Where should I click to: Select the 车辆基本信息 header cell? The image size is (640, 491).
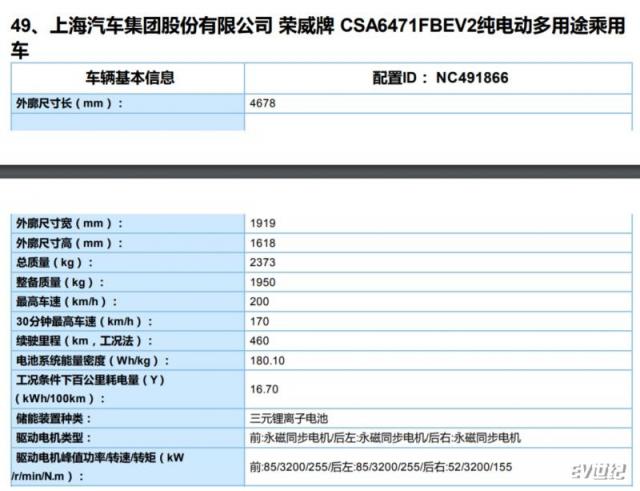pos(130,78)
